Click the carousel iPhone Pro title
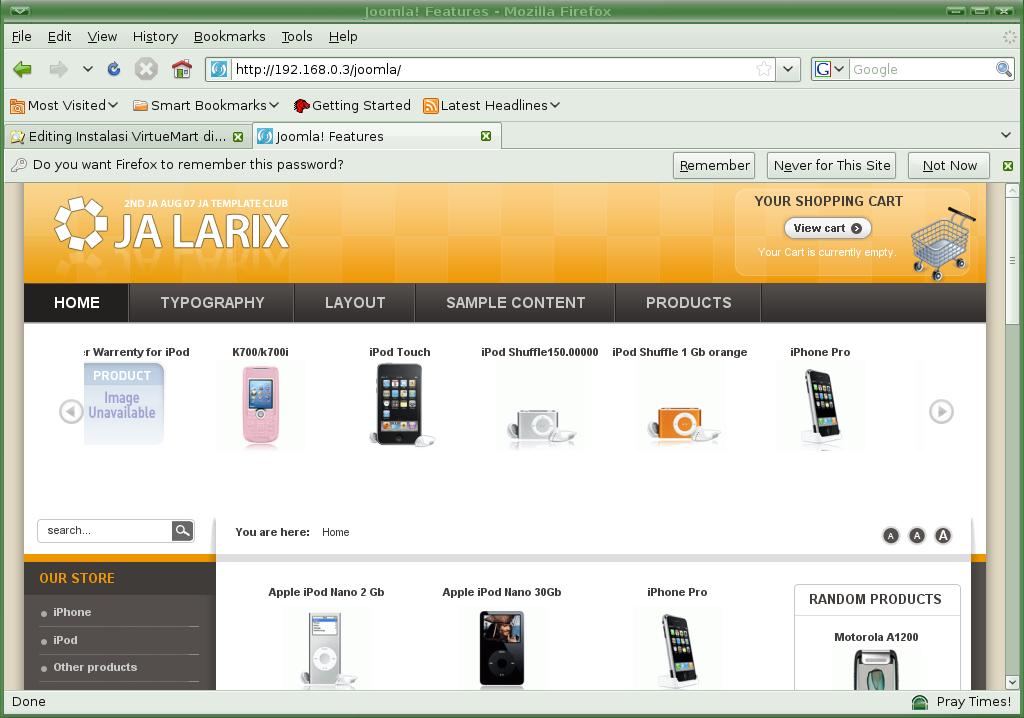 820,352
